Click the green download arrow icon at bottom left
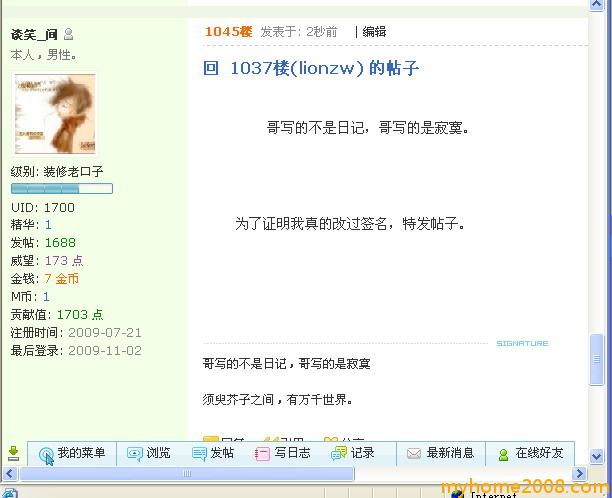This screenshot has width=612, height=498. coord(13,453)
